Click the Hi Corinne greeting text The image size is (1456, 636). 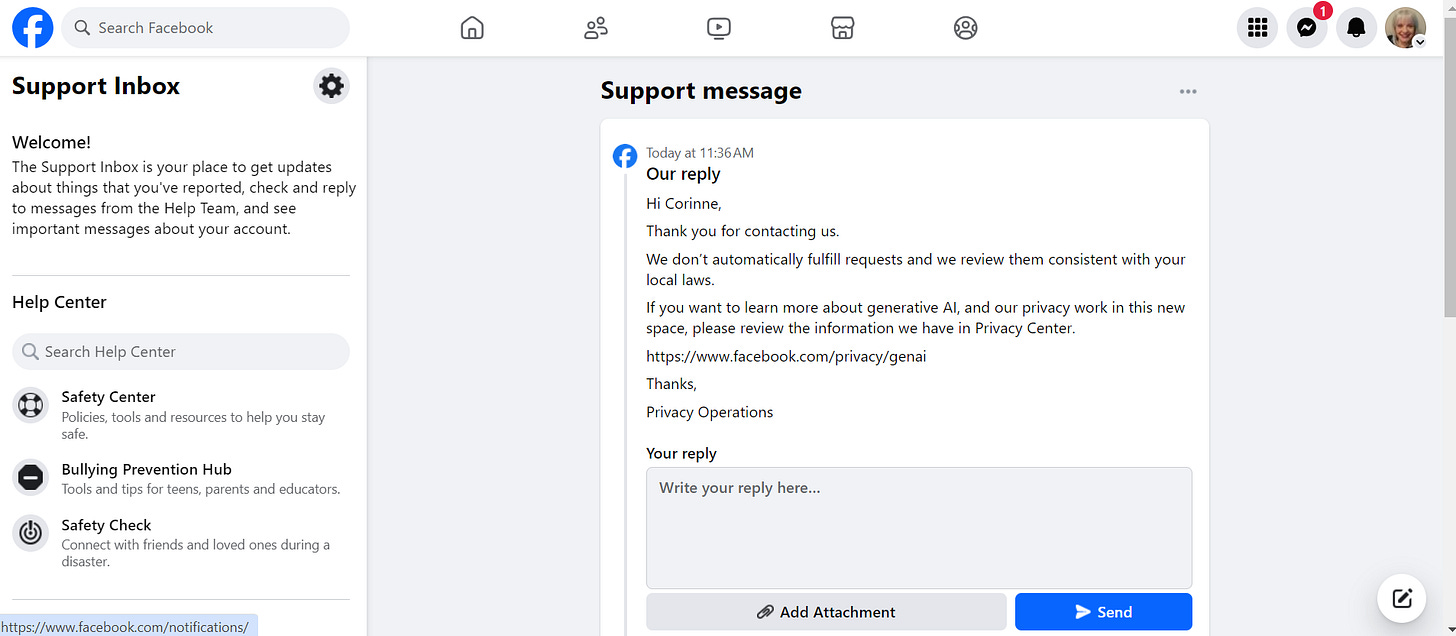pyautogui.click(x=684, y=204)
